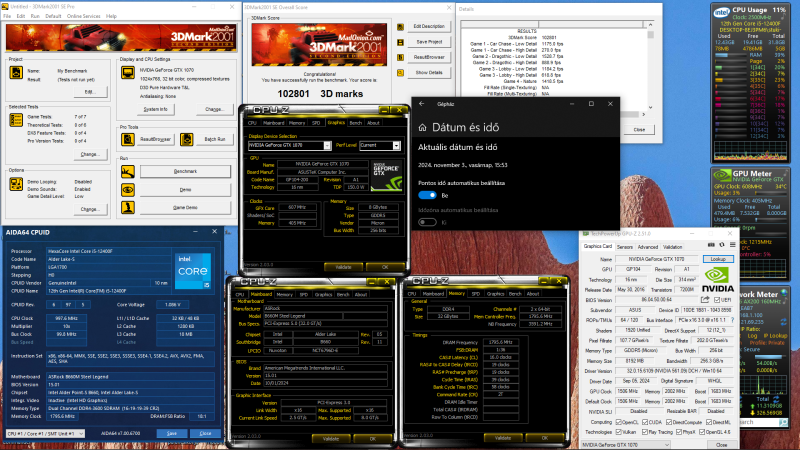800x450 pixels.
Task: Click the Intel logo in CPU Usage gadget
Action: [721, 12]
